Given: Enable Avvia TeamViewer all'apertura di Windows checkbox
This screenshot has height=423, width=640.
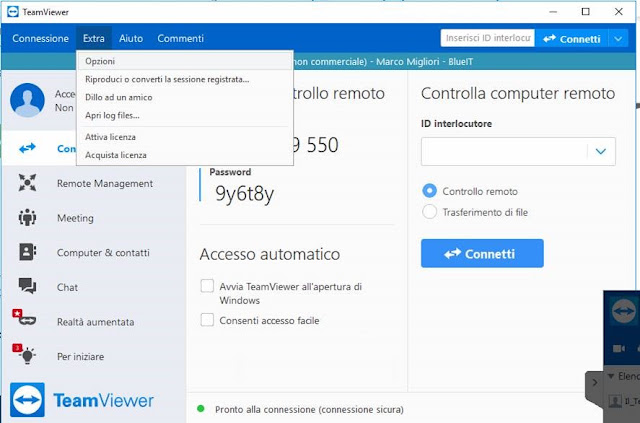Looking at the screenshot, I should (207, 286).
